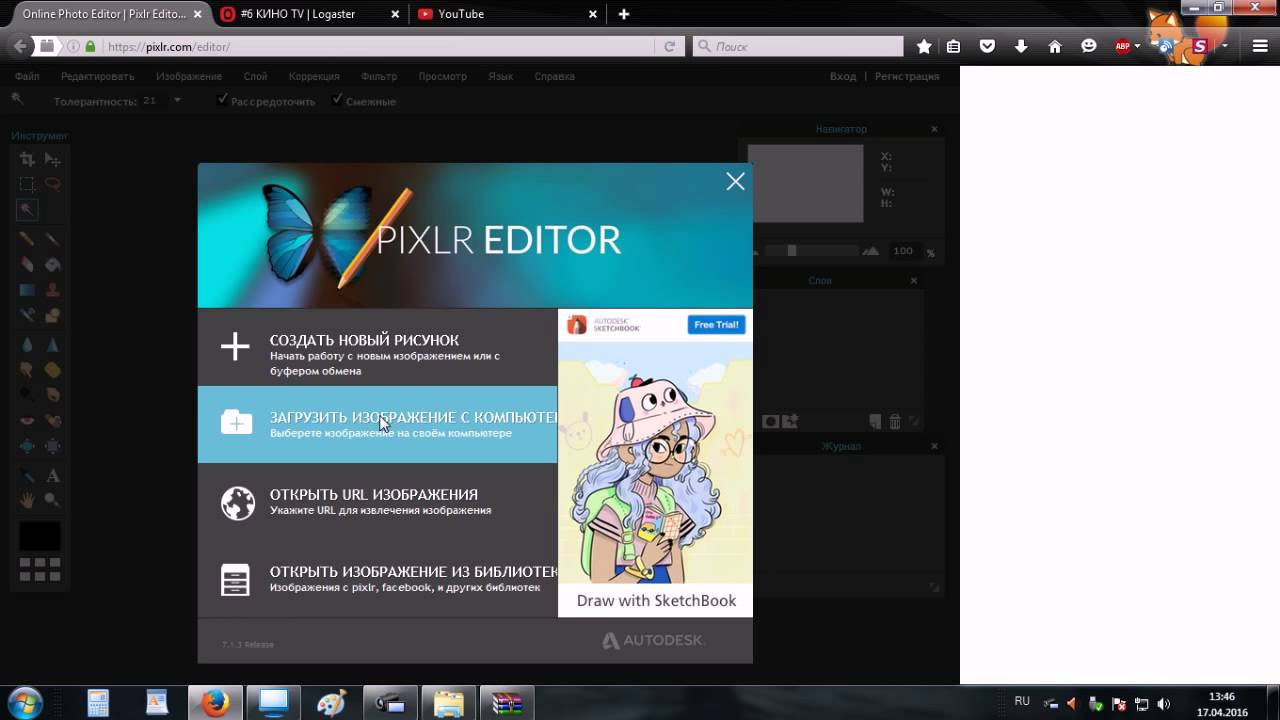Screen dimensions: 1280x720
Task: Close the Pixlr Editor welcome dialog
Action: click(x=735, y=181)
